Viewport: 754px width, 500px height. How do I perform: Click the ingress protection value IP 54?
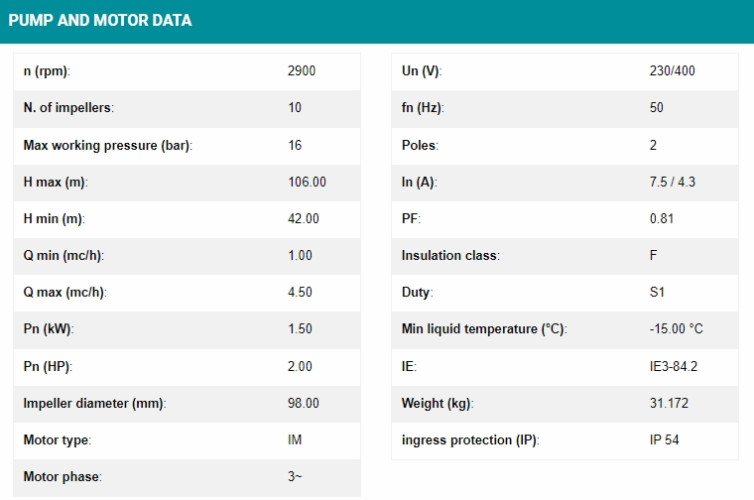click(664, 440)
